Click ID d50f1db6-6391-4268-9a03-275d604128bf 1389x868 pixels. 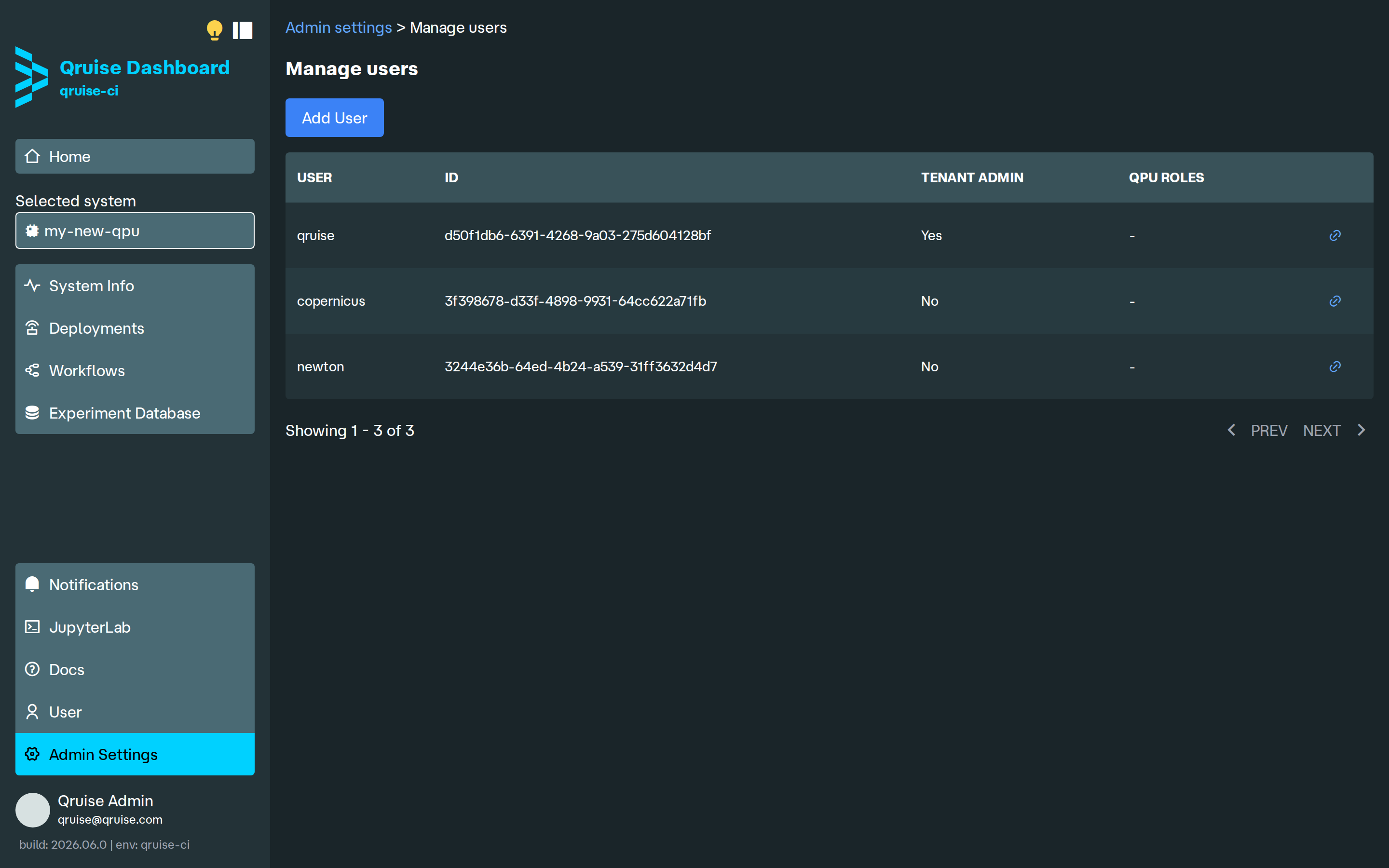[x=577, y=235]
